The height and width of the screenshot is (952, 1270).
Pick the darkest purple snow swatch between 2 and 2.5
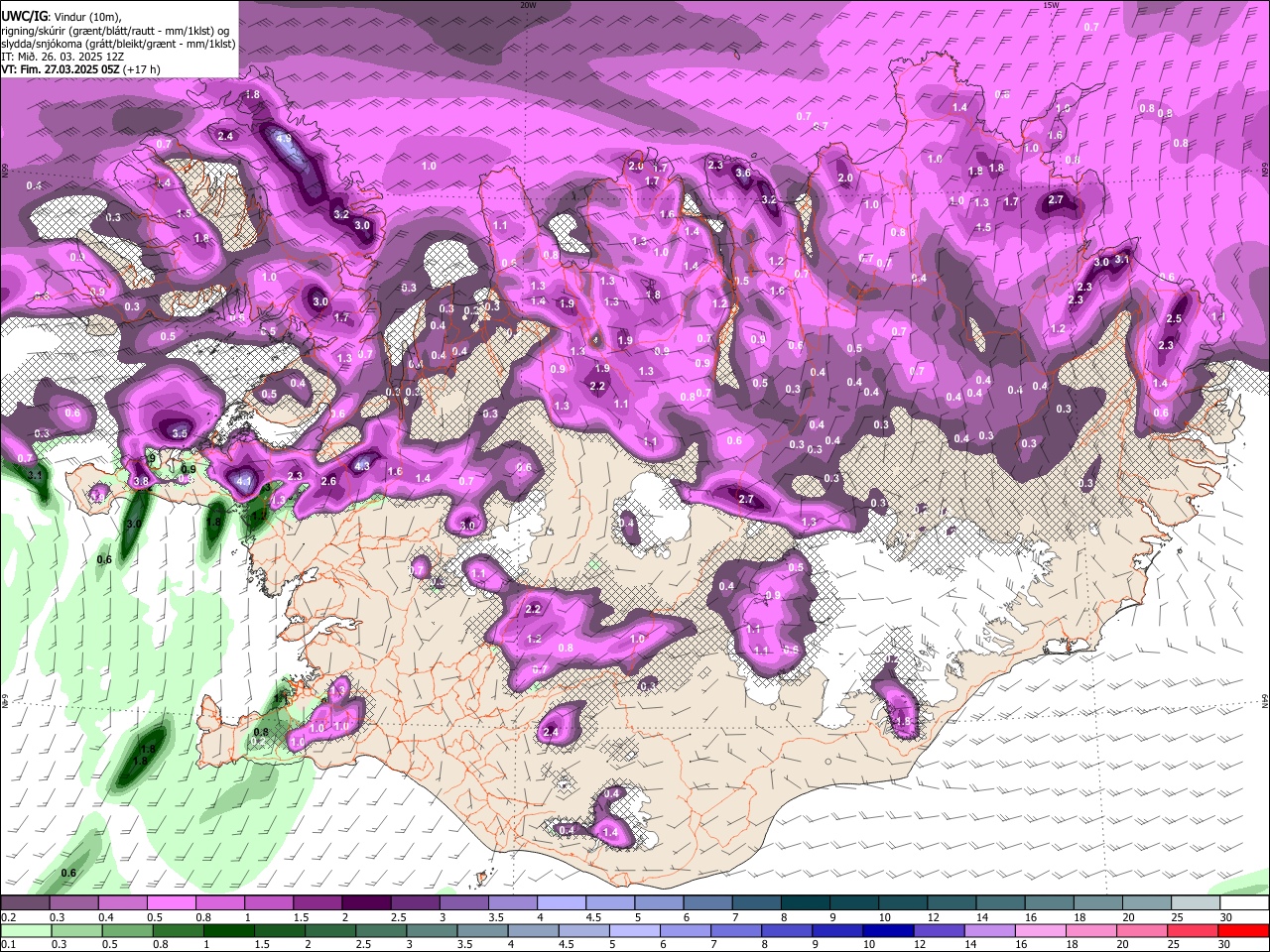[x=365, y=903]
